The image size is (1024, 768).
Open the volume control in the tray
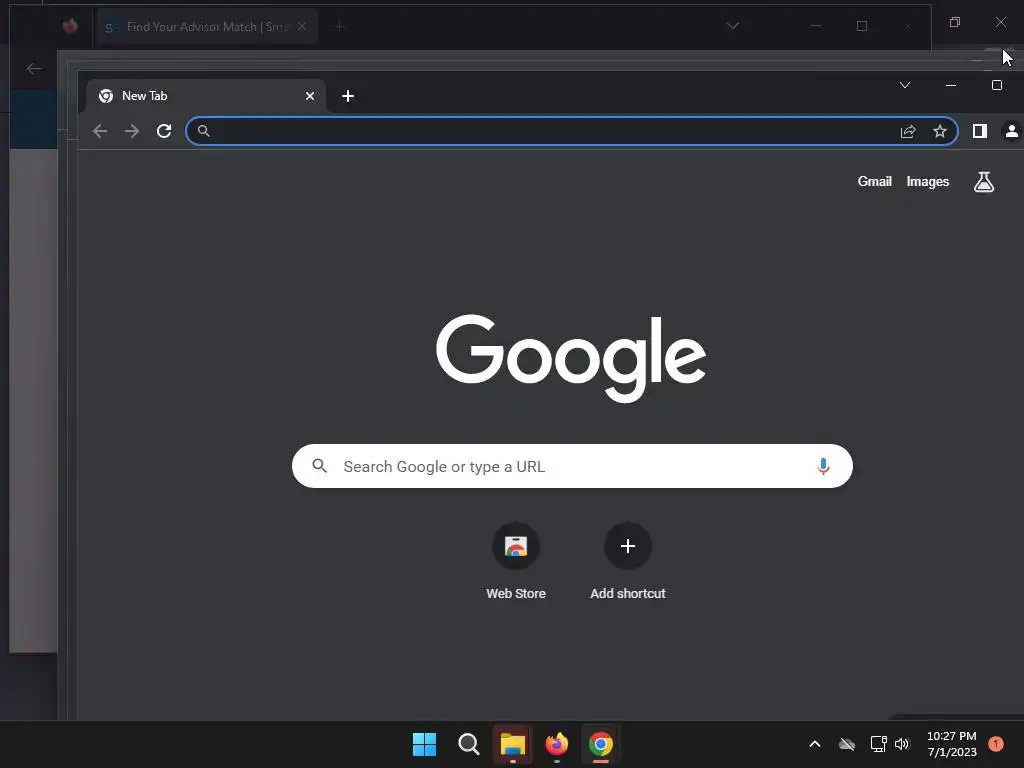point(902,744)
